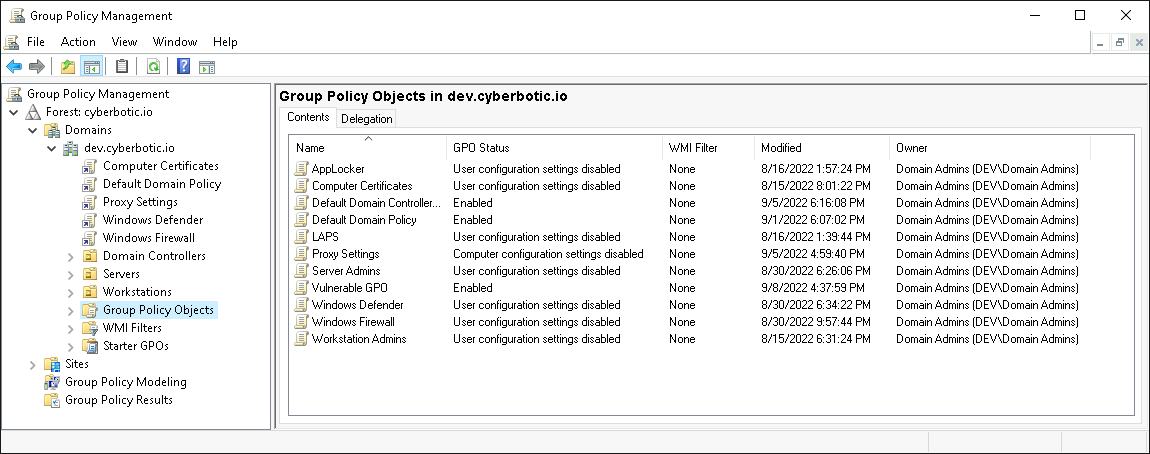Click the Forest: cyberbotic.io tree icon

[33, 112]
